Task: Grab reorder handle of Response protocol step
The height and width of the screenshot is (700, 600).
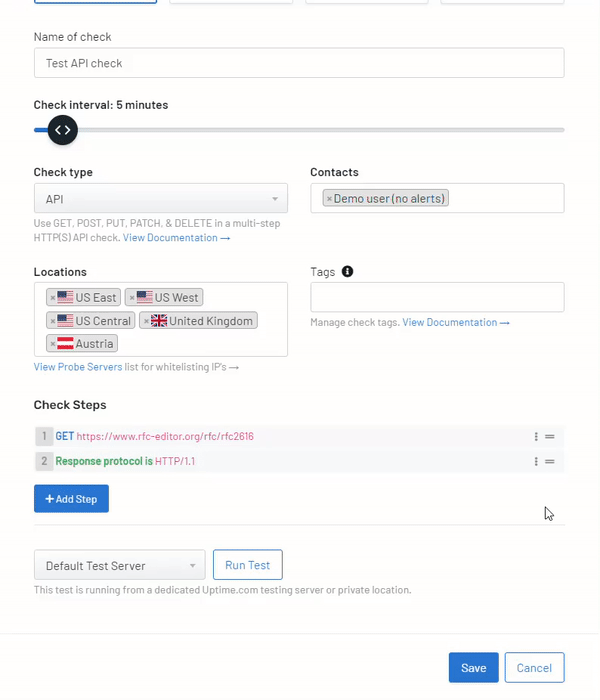Action: click(550, 461)
